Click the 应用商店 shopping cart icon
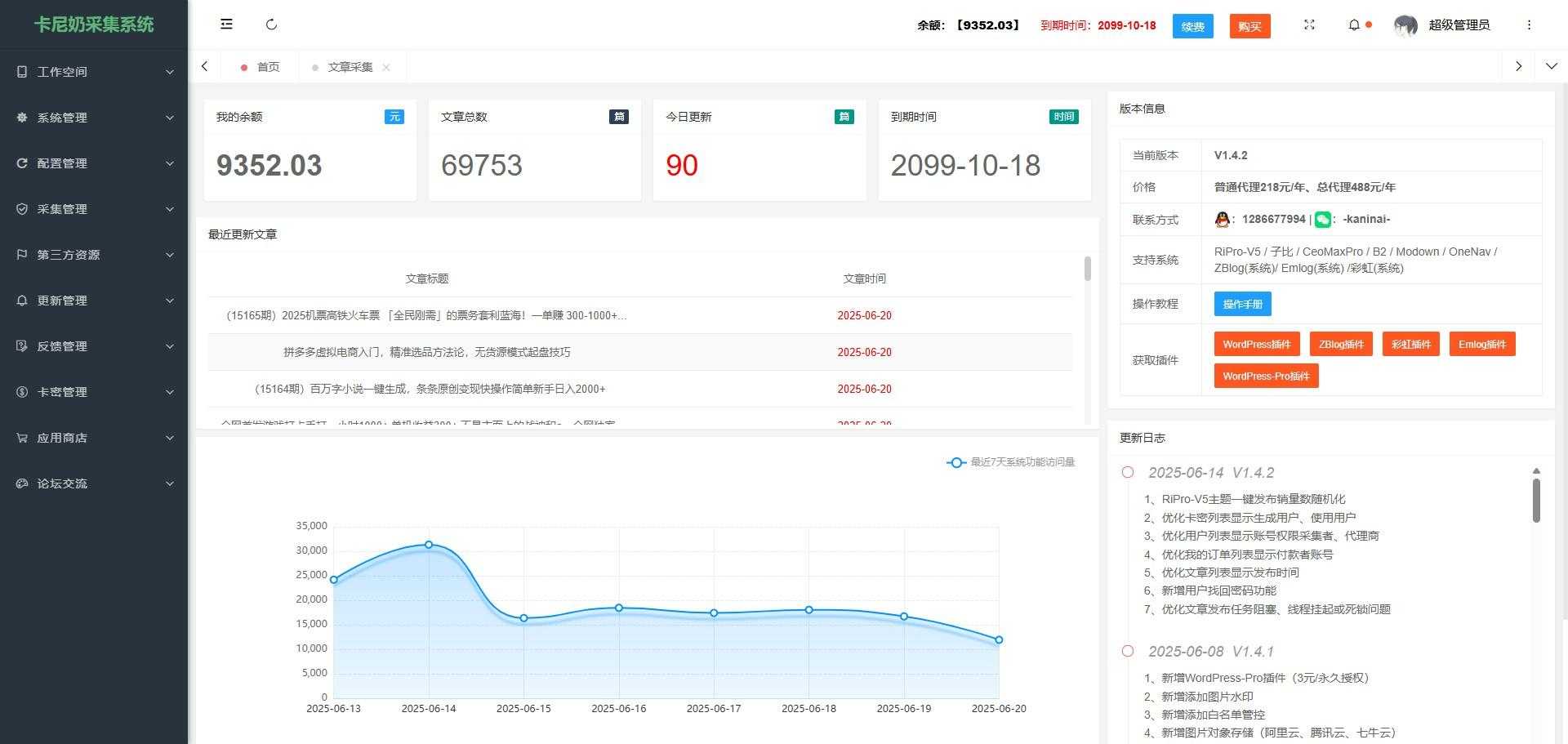Viewport: 1568px width, 744px height. [x=22, y=438]
